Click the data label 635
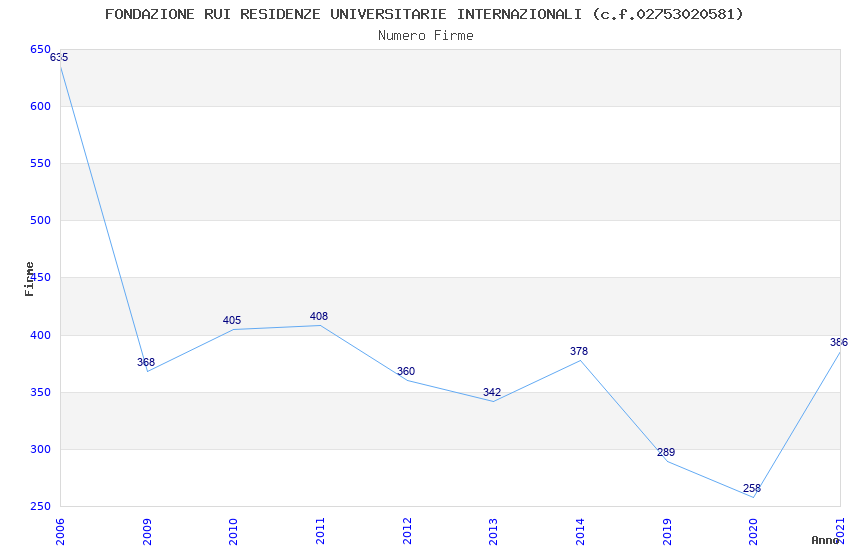Screen dimensions: 850x550 [59, 57]
